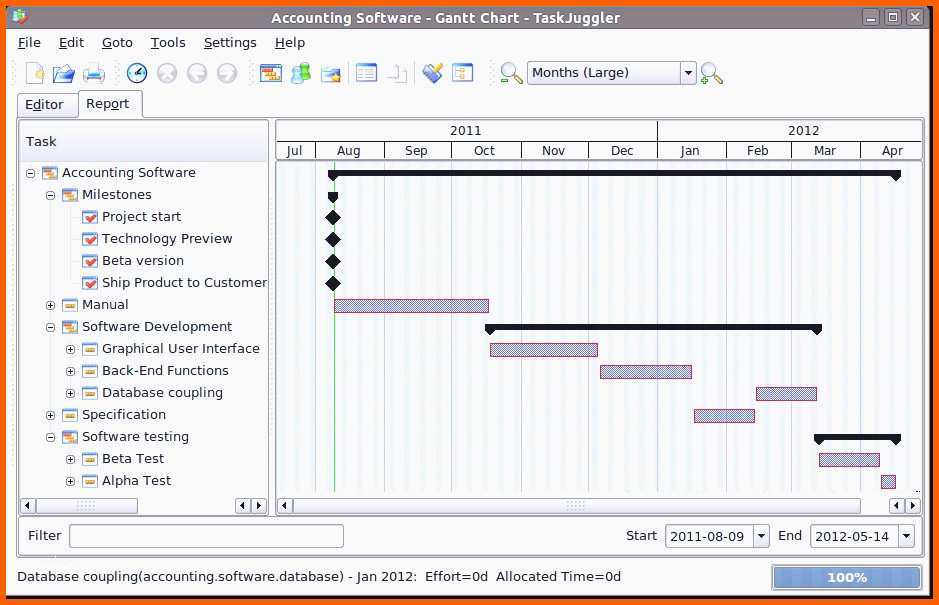
Task: Click the Zoom out magnifier
Action: pos(511,74)
